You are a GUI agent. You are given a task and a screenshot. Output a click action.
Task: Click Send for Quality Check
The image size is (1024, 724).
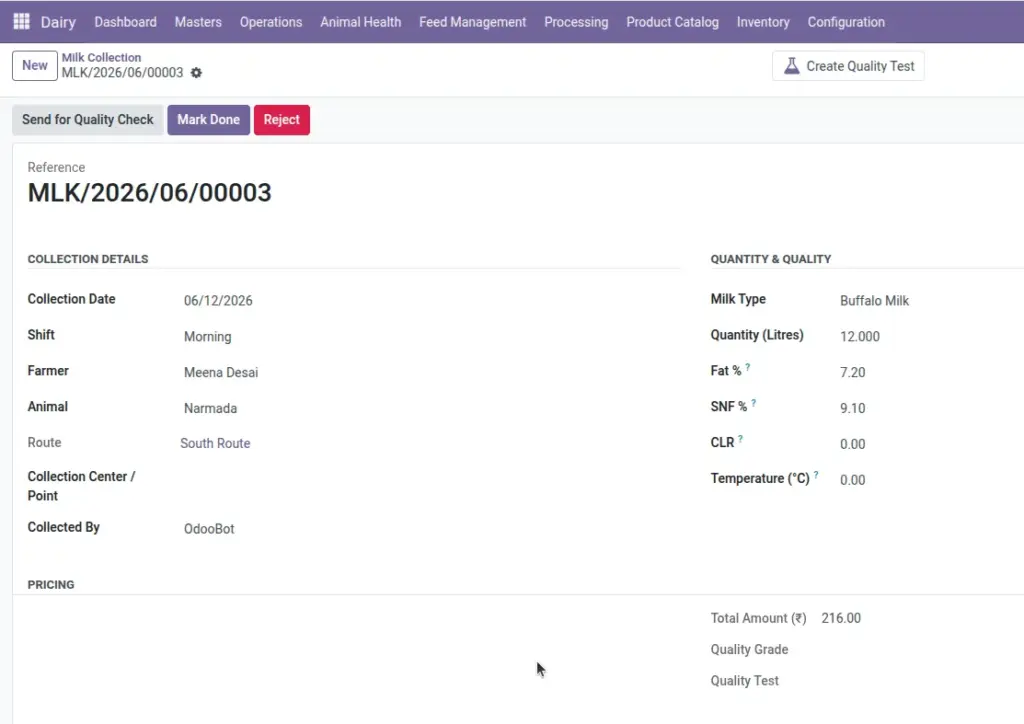[x=88, y=119]
